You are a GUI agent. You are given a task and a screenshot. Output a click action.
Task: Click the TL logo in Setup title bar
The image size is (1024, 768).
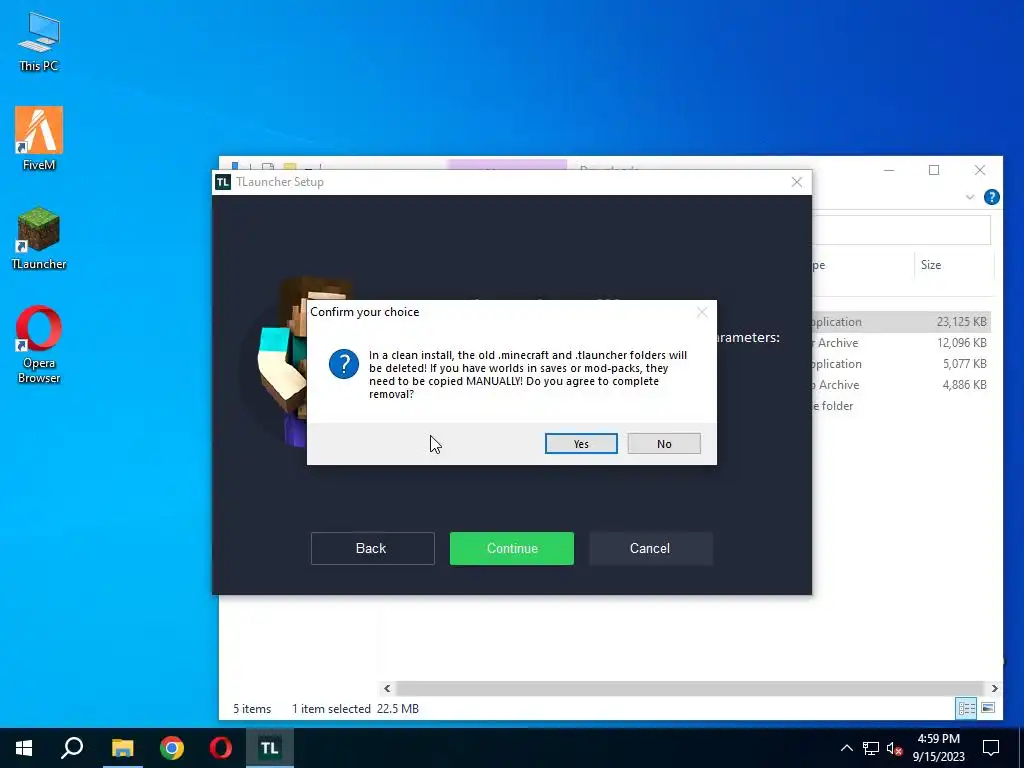(223, 182)
